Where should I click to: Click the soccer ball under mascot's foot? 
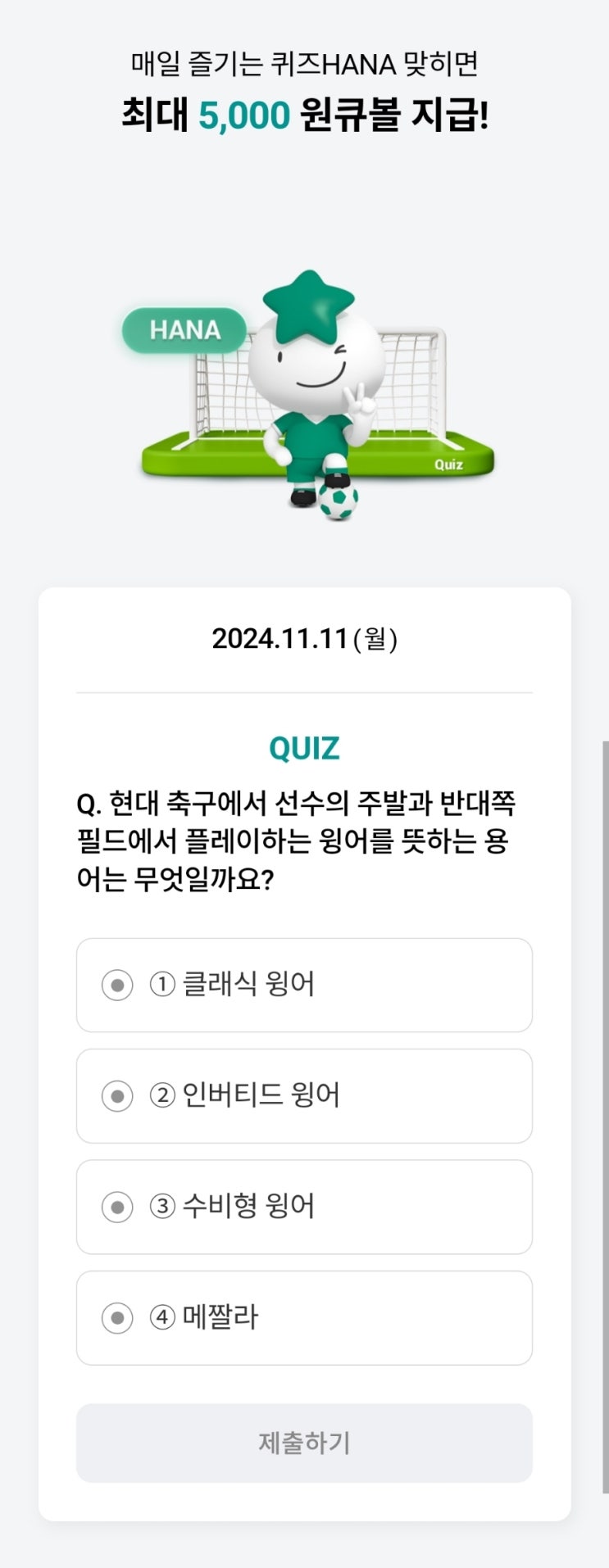[338, 501]
